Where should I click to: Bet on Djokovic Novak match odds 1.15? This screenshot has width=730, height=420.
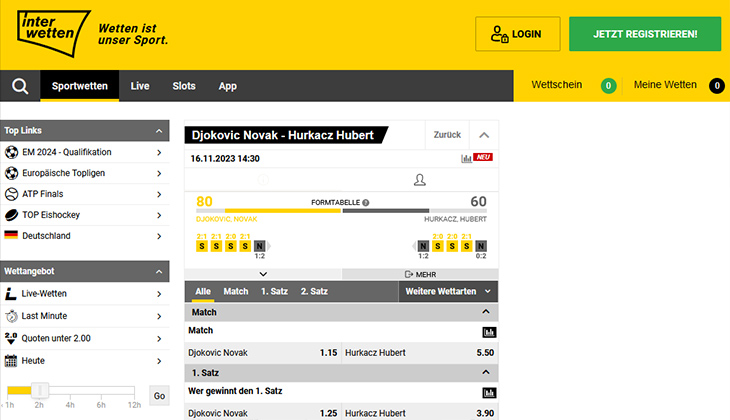[263, 353]
